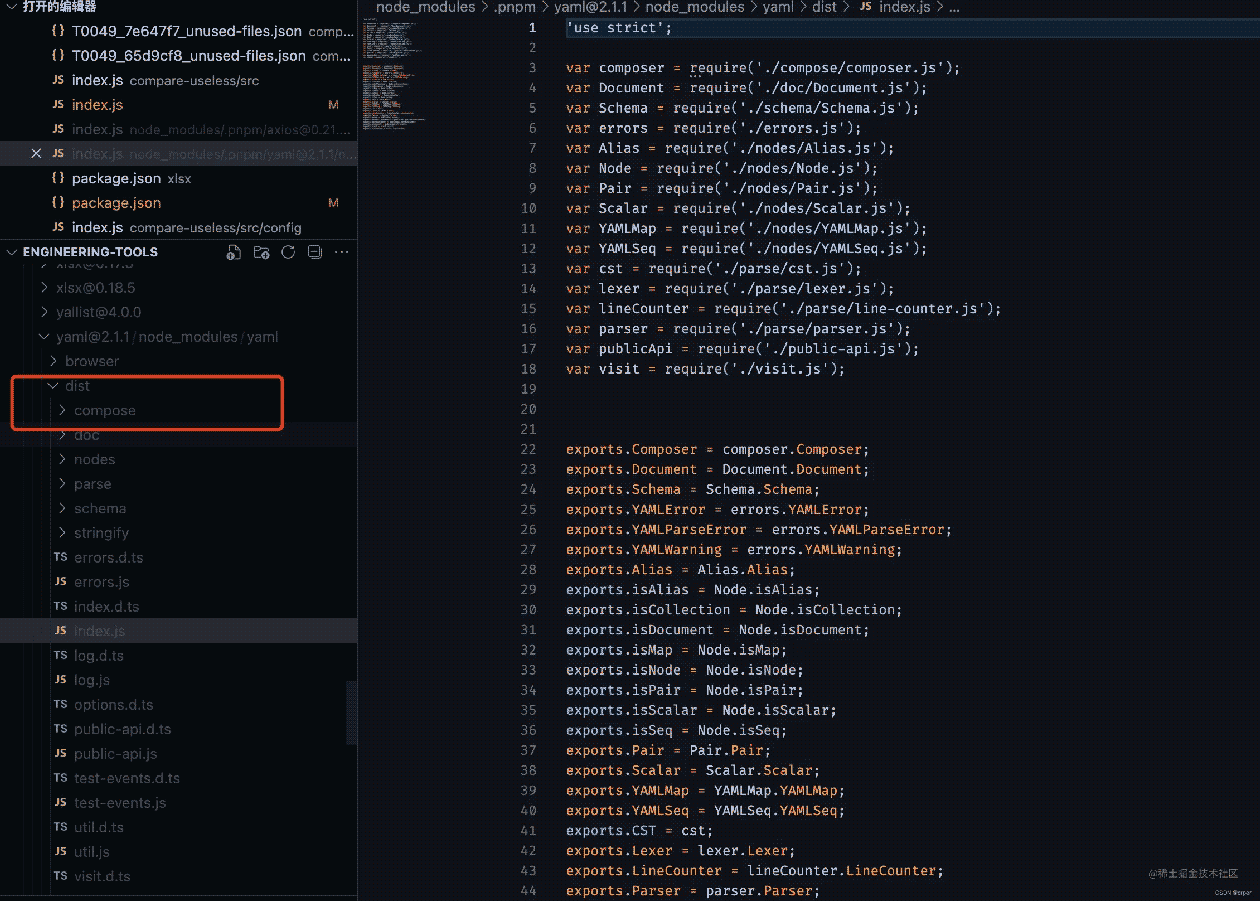Collapse the ENGINEERING-TOOLS explorer section
This screenshot has height=901, width=1260.
(12, 252)
